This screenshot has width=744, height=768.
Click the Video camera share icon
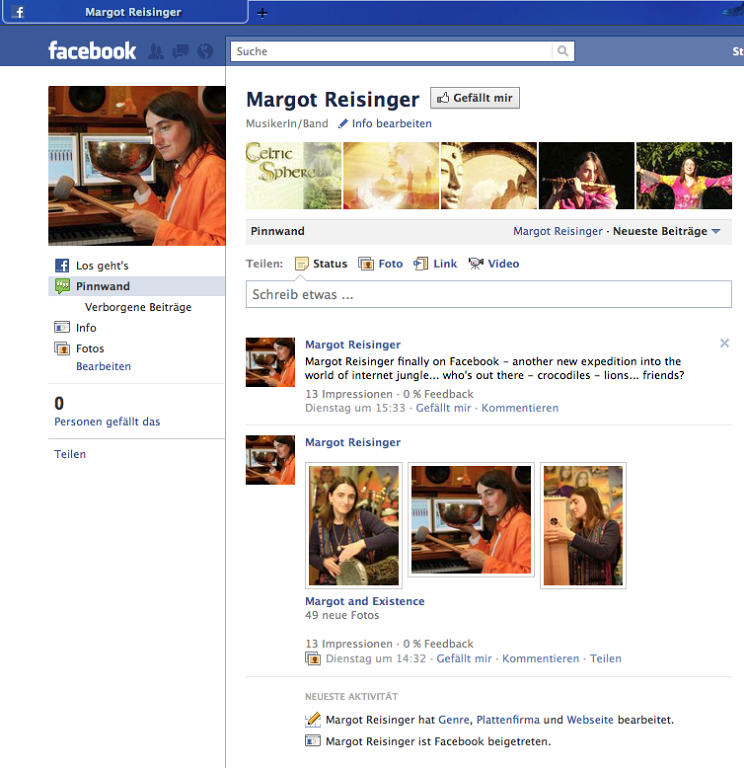[476, 264]
